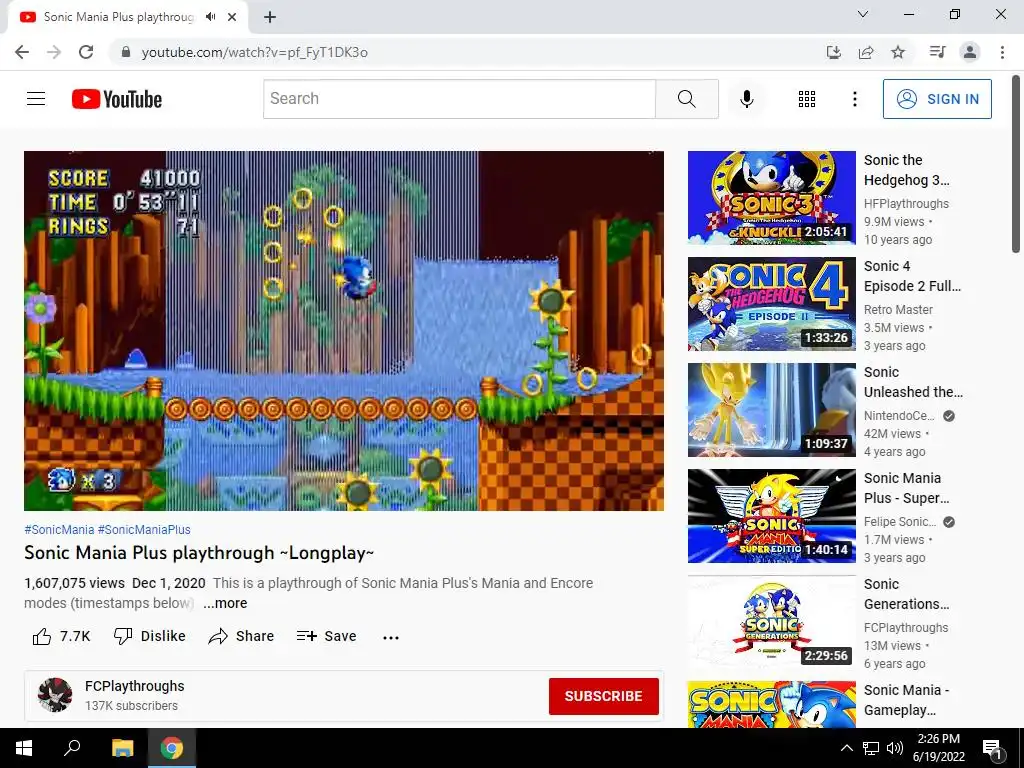This screenshot has height=768, width=1024.
Task: Open the Retro Master channel name
Action: point(898,310)
